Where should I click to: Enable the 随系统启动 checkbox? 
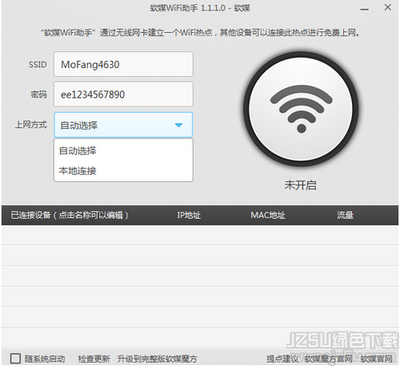pyautogui.click(x=15, y=359)
